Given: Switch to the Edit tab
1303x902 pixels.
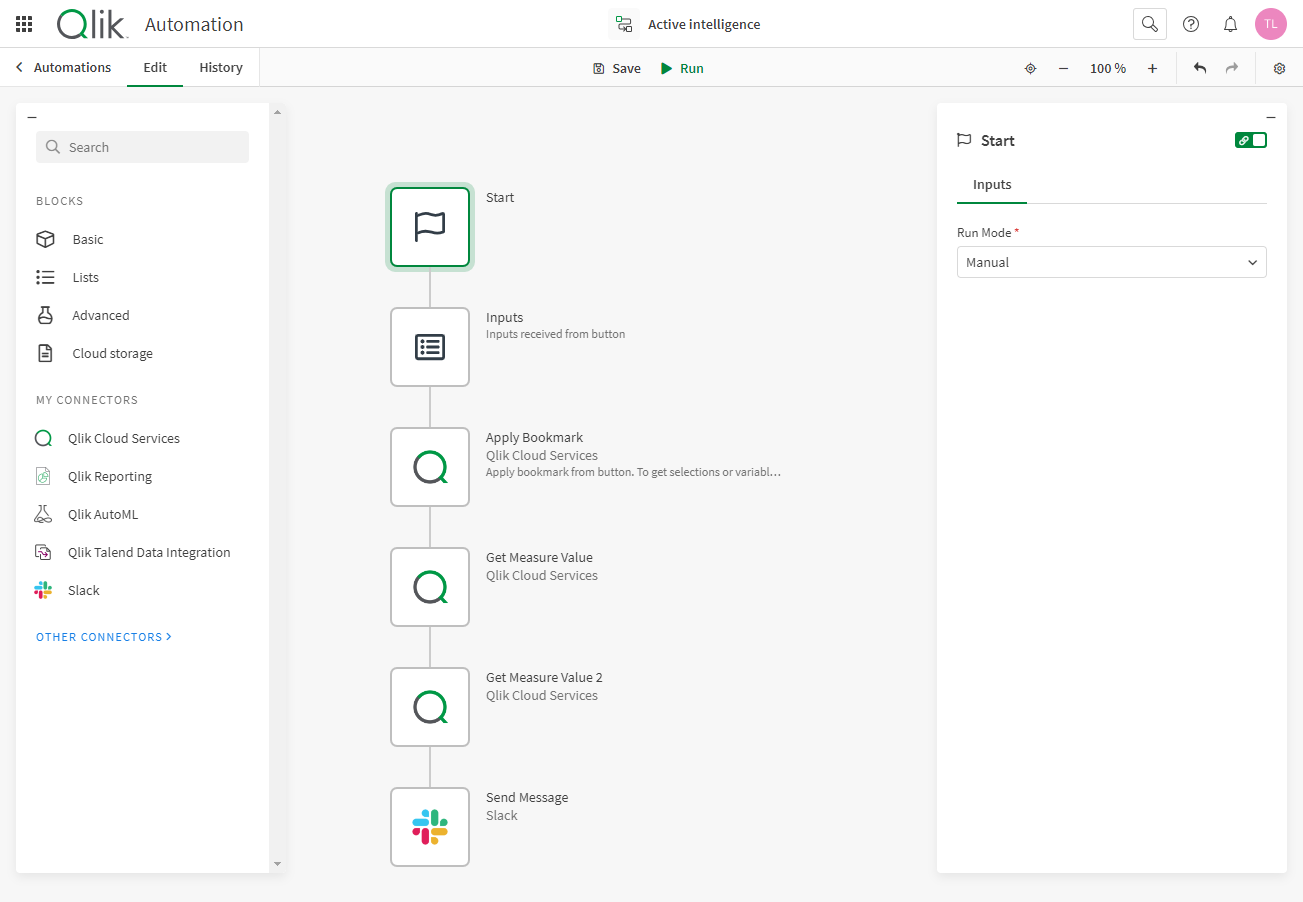Looking at the screenshot, I should point(155,68).
